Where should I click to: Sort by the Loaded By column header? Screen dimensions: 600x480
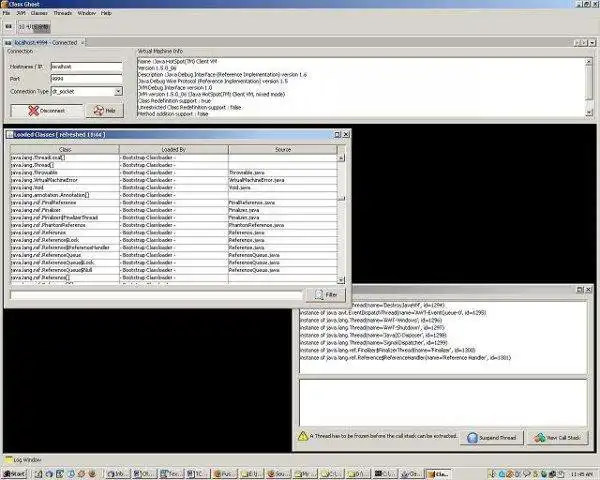174,149
